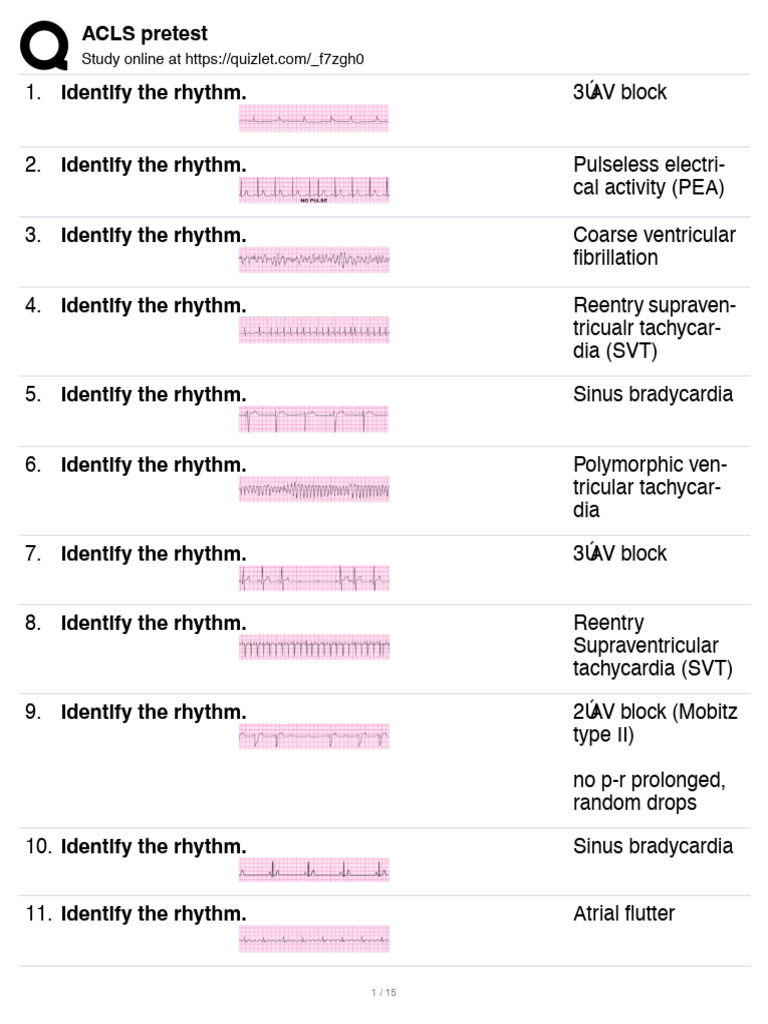The image size is (768, 1024).
Task: Select the 'Coarse ventricular fibrillation' answer text
Action: pyautogui.click(x=654, y=246)
